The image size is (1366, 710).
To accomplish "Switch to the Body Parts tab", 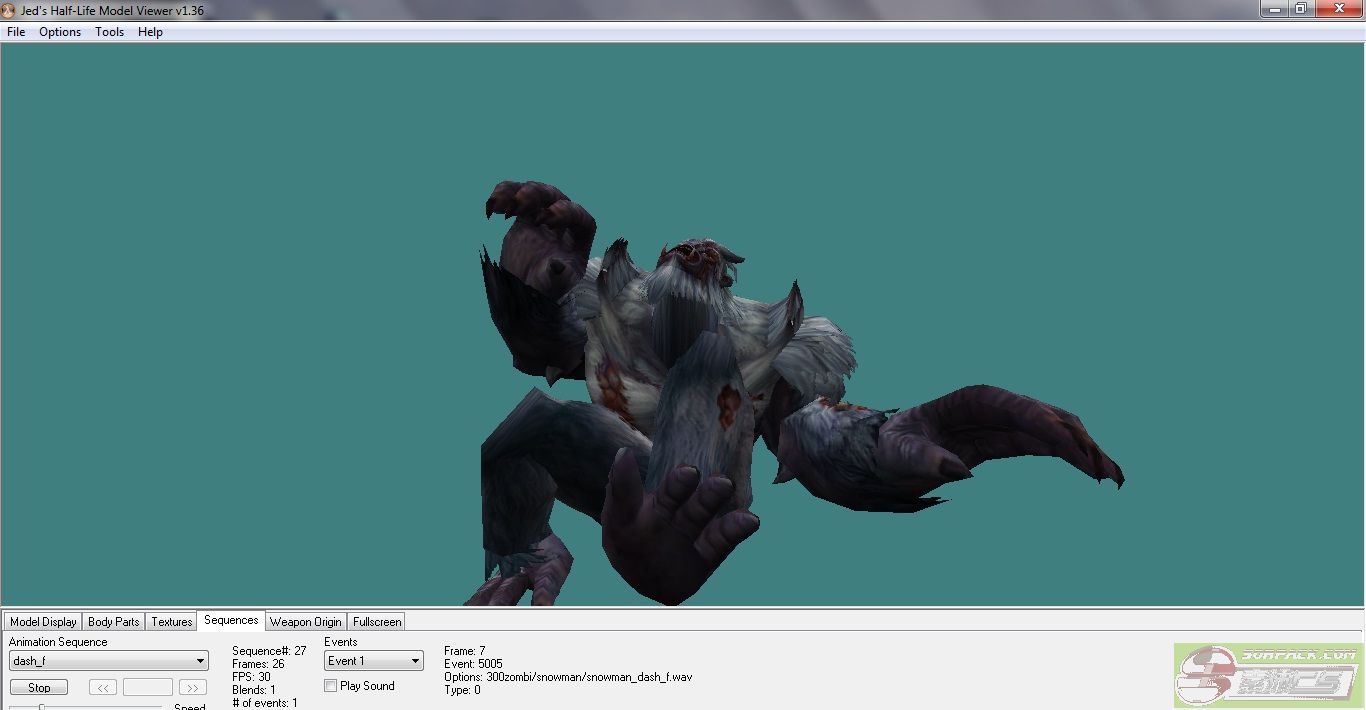I will (114, 622).
